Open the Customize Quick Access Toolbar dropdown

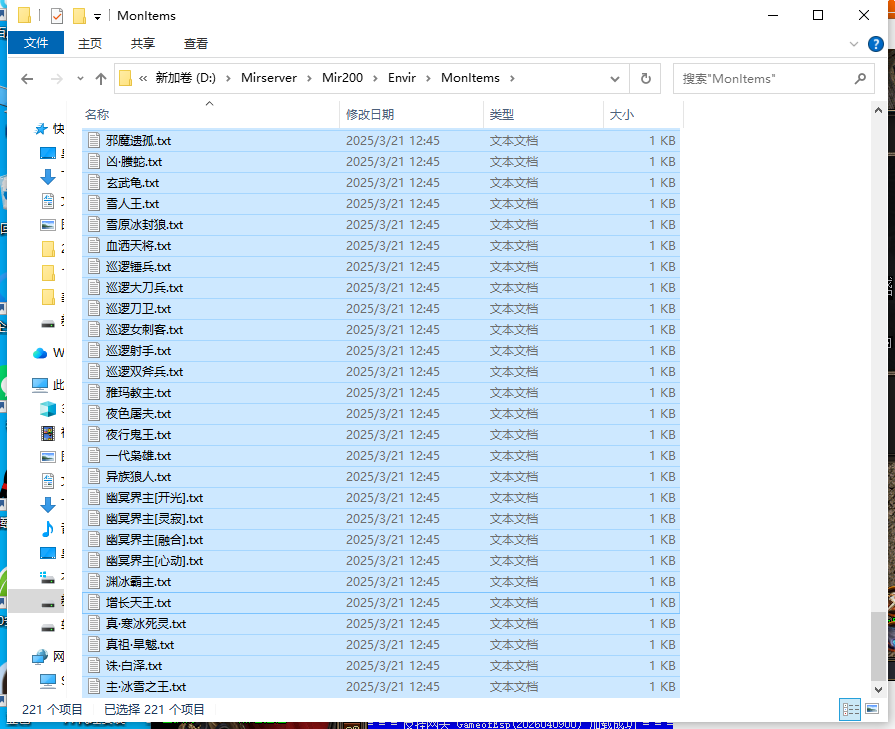pyautogui.click(x=98, y=17)
